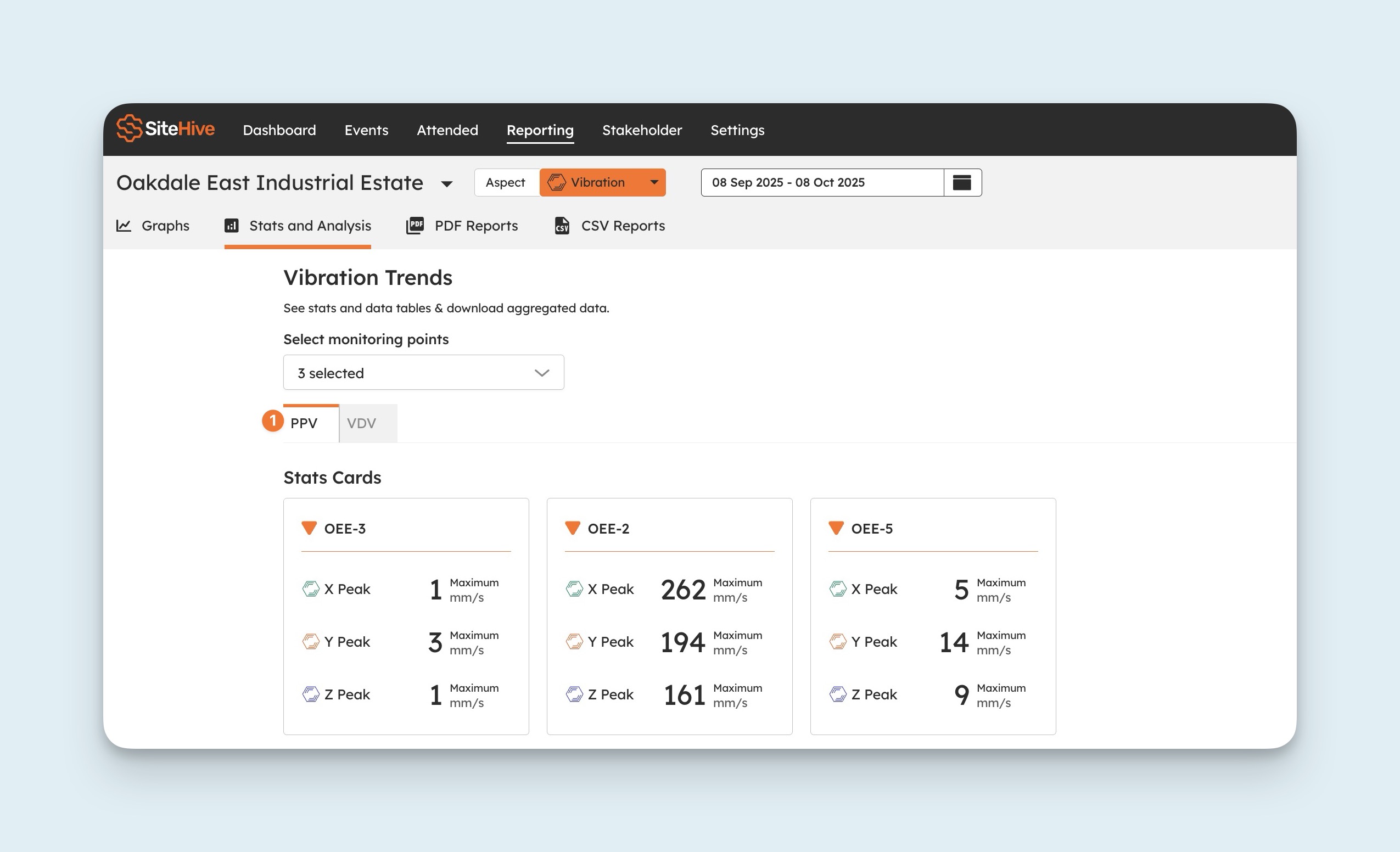This screenshot has height=852, width=1400.
Task: Click the SiteHive logo icon
Action: coord(129,128)
